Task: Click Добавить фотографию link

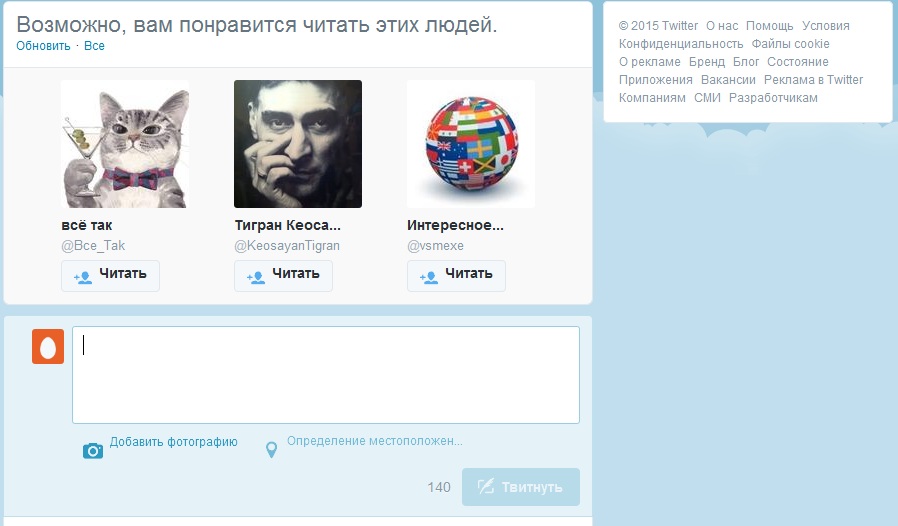Action: [x=174, y=442]
